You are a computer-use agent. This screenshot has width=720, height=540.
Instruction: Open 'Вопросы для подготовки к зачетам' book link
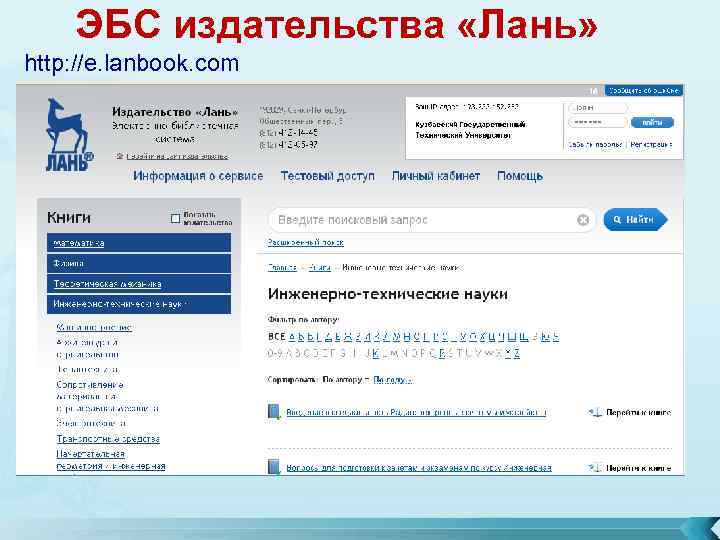coord(419,468)
